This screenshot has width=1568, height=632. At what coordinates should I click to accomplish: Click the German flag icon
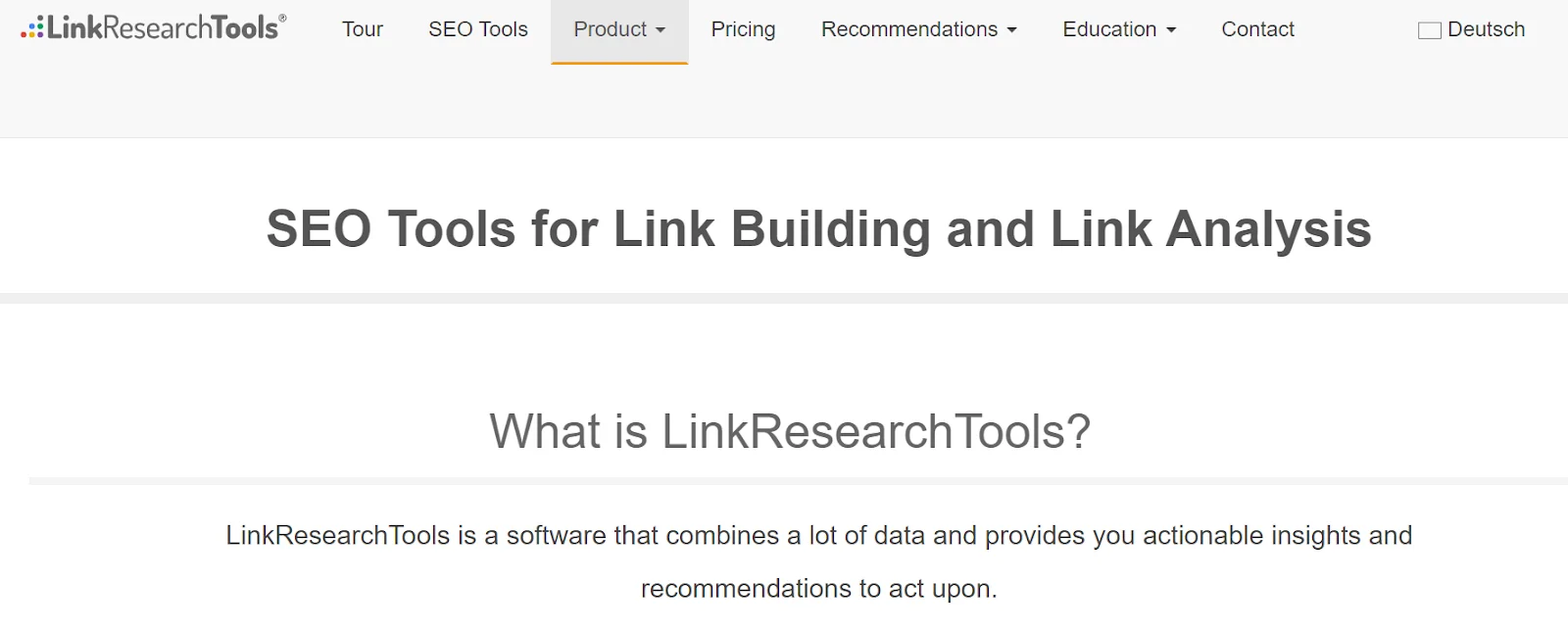[1429, 30]
